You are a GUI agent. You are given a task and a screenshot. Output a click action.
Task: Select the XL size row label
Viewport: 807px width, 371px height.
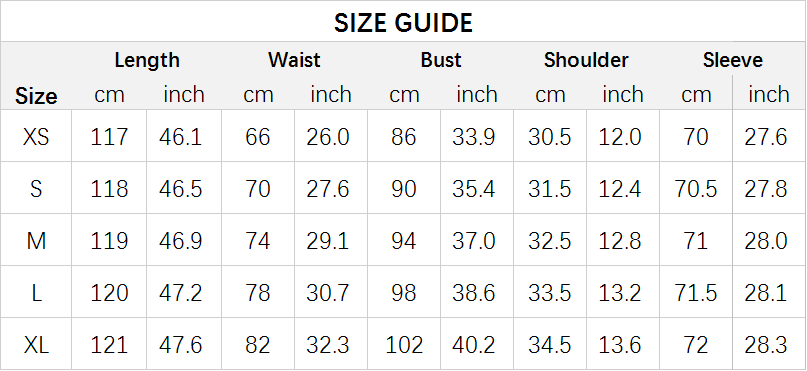pyautogui.click(x=36, y=345)
